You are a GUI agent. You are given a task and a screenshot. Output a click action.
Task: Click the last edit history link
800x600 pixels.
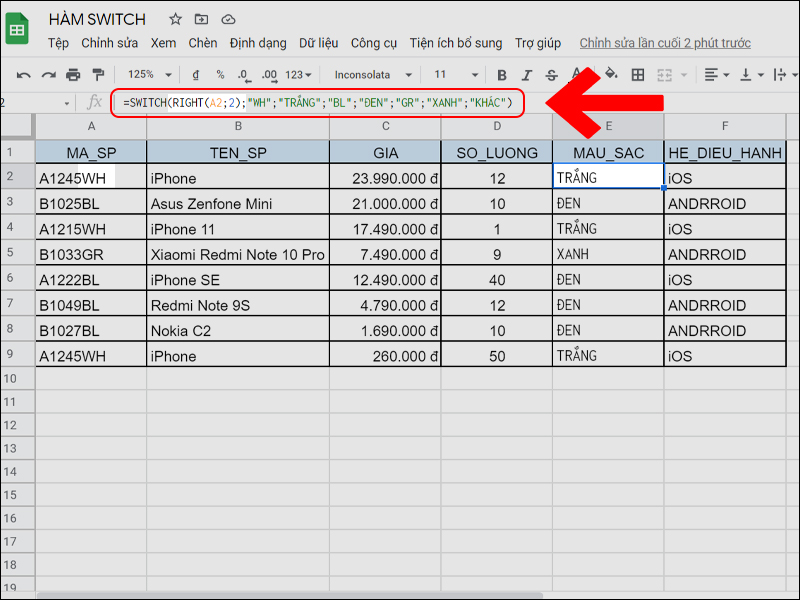pyautogui.click(x=664, y=43)
